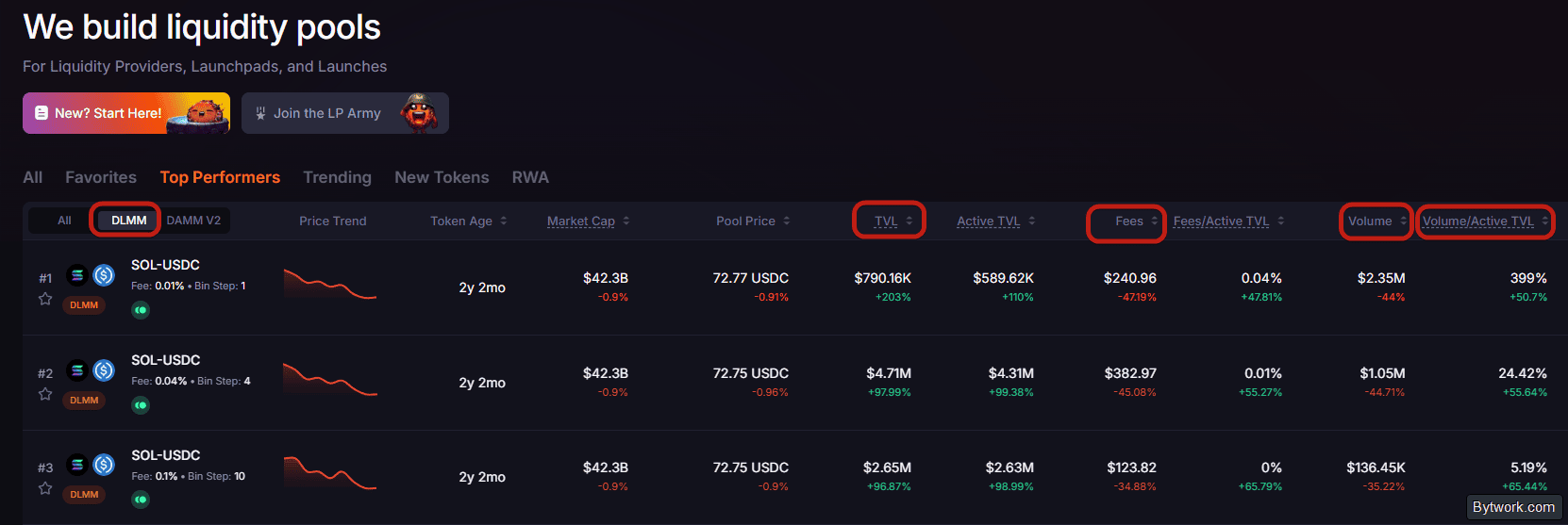The width and height of the screenshot is (1568, 525).
Task: Click the New? Start Here! button
Action: 126,113
